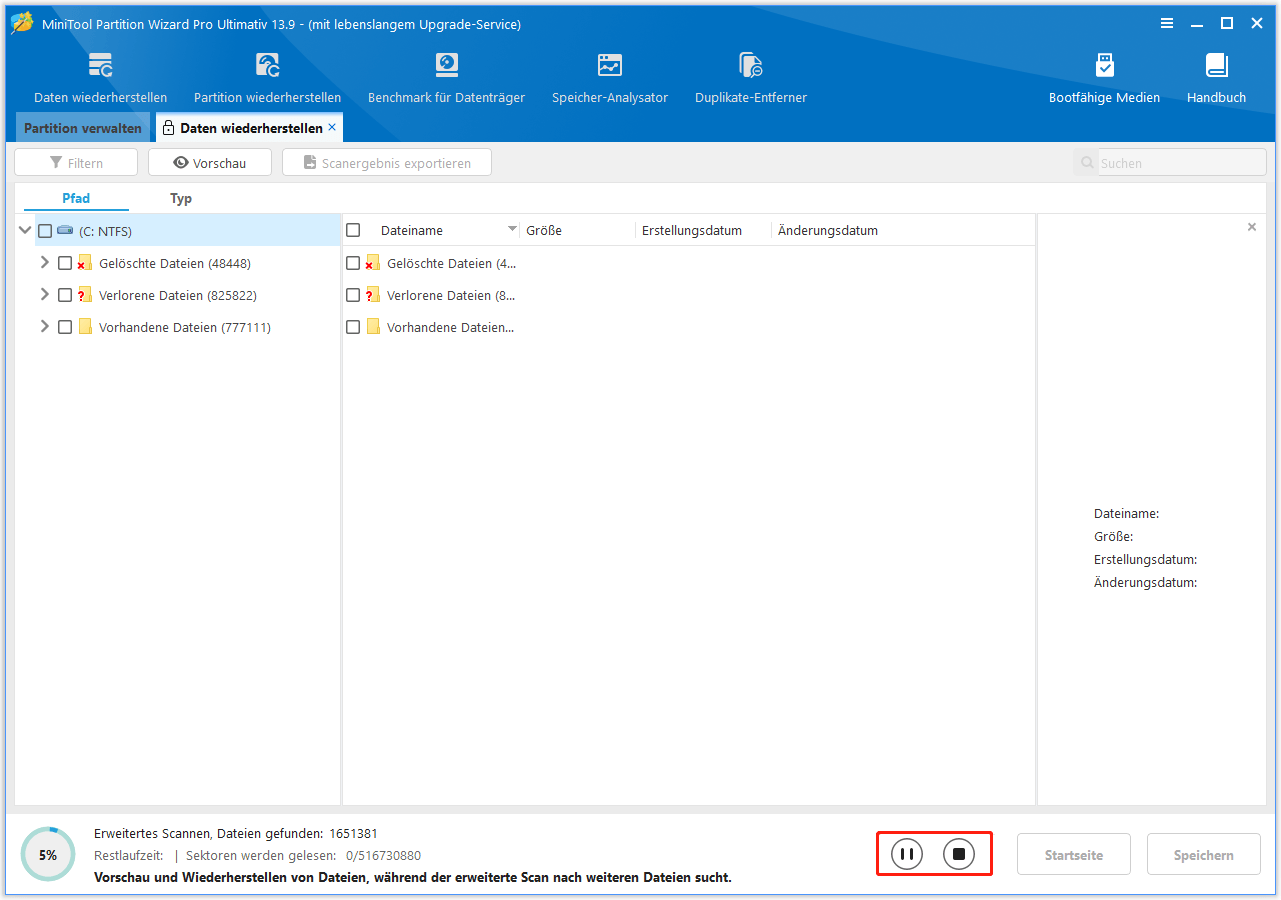Click Gelöschte Dateien folder icon in file list

[x=373, y=263]
